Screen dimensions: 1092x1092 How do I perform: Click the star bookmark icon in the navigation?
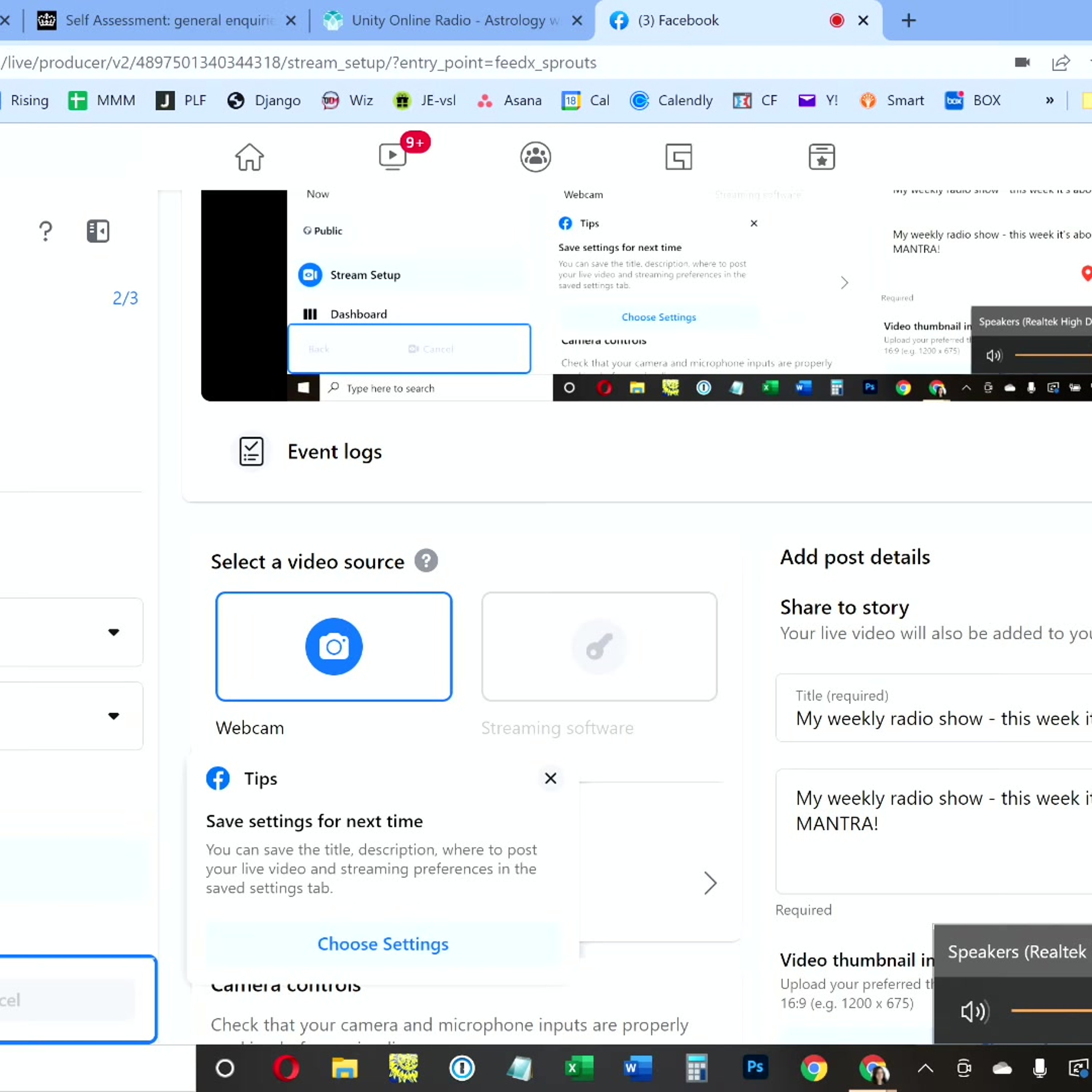point(821,157)
